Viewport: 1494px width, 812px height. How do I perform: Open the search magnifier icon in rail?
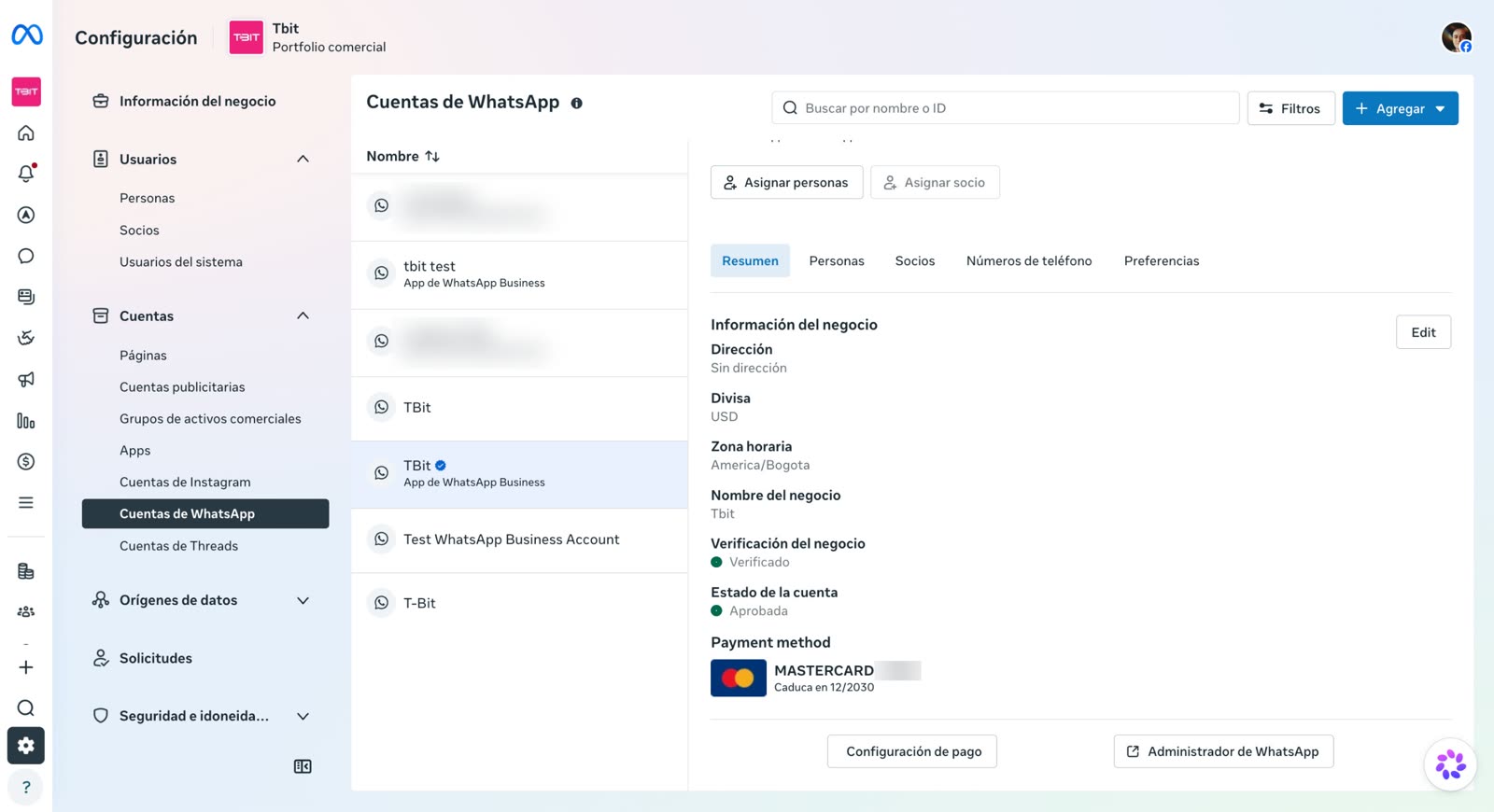click(x=26, y=707)
